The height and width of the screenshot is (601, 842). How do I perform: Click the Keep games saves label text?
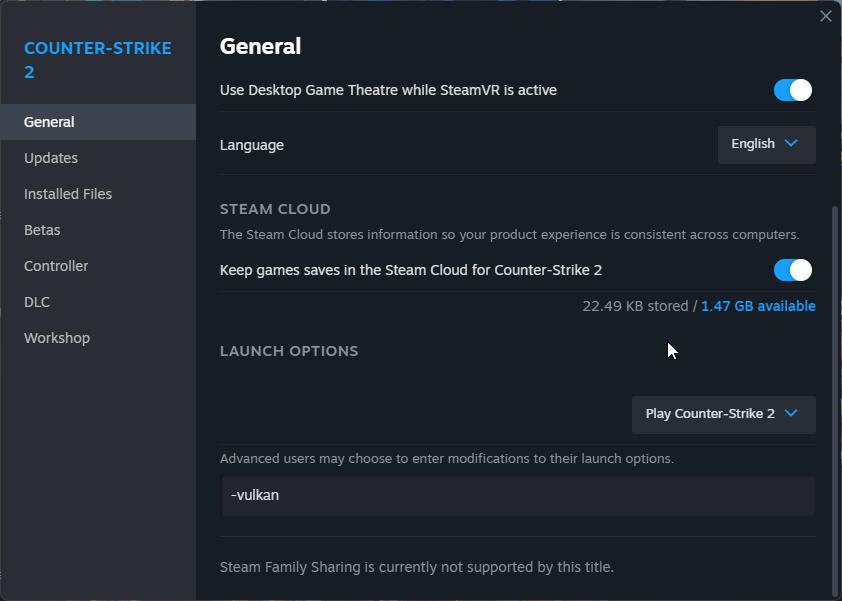coord(410,270)
